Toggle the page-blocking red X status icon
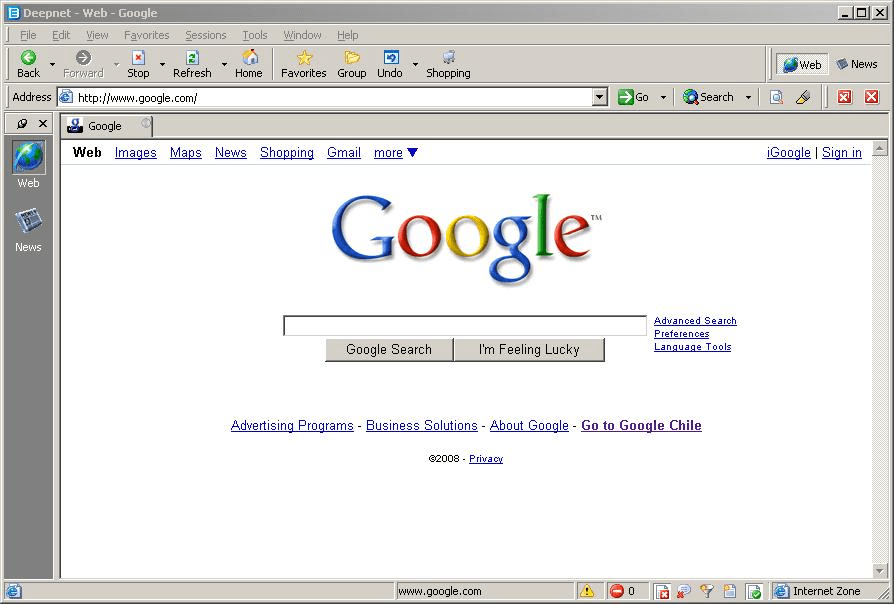This screenshot has height=604, width=894. (662, 591)
